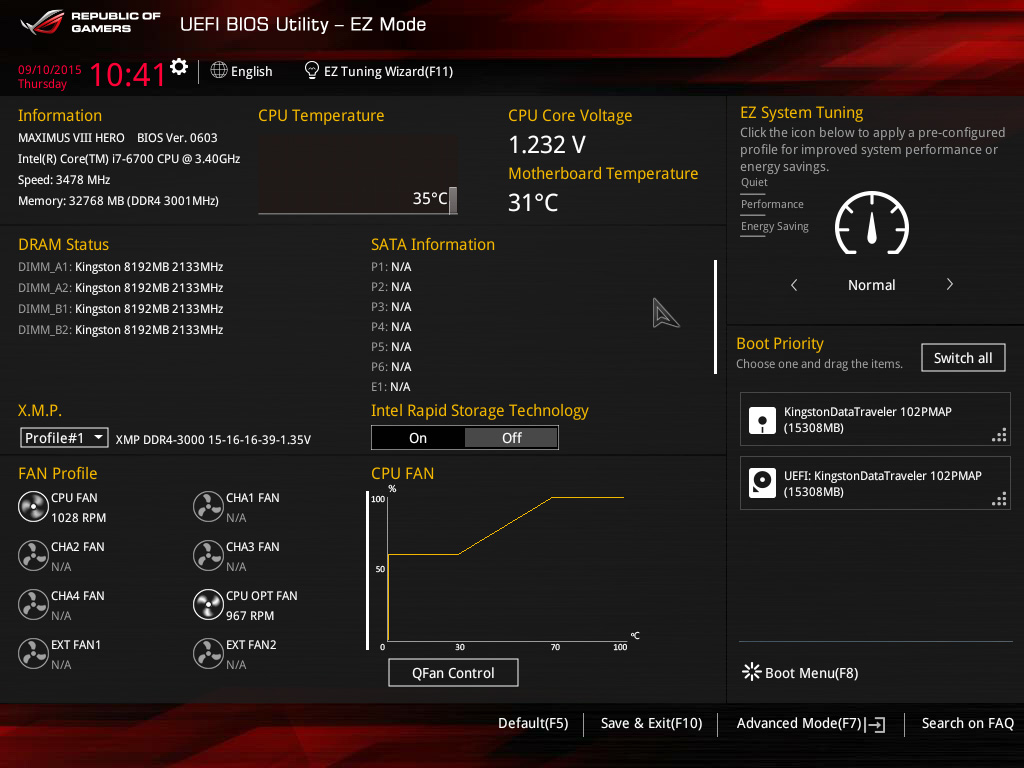Image resolution: width=1024 pixels, height=768 pixels.
Task: Go to previous EZ tuning mode arrow
Action: point(794,285)
